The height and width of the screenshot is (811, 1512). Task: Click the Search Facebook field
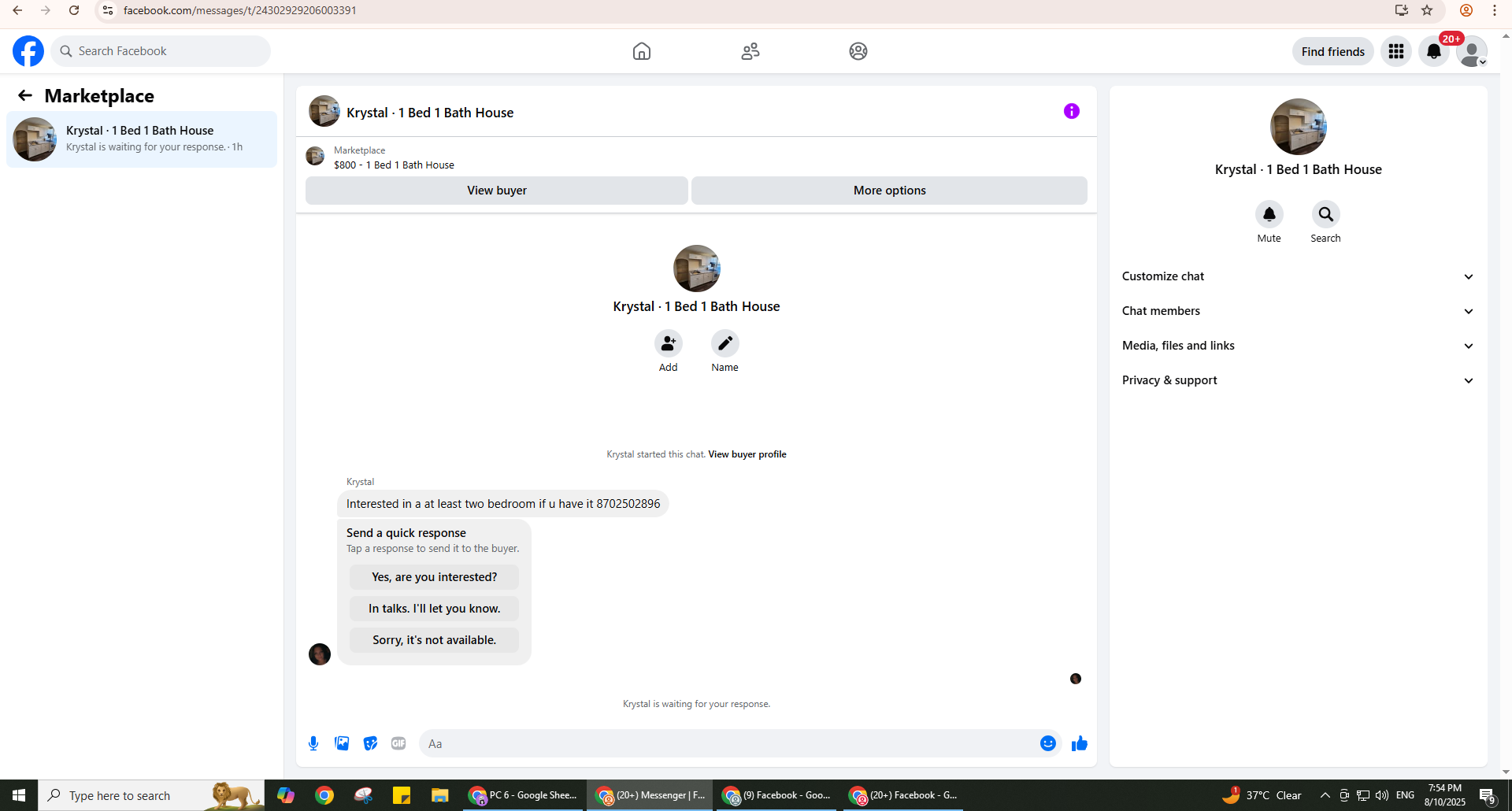[161, 51]
